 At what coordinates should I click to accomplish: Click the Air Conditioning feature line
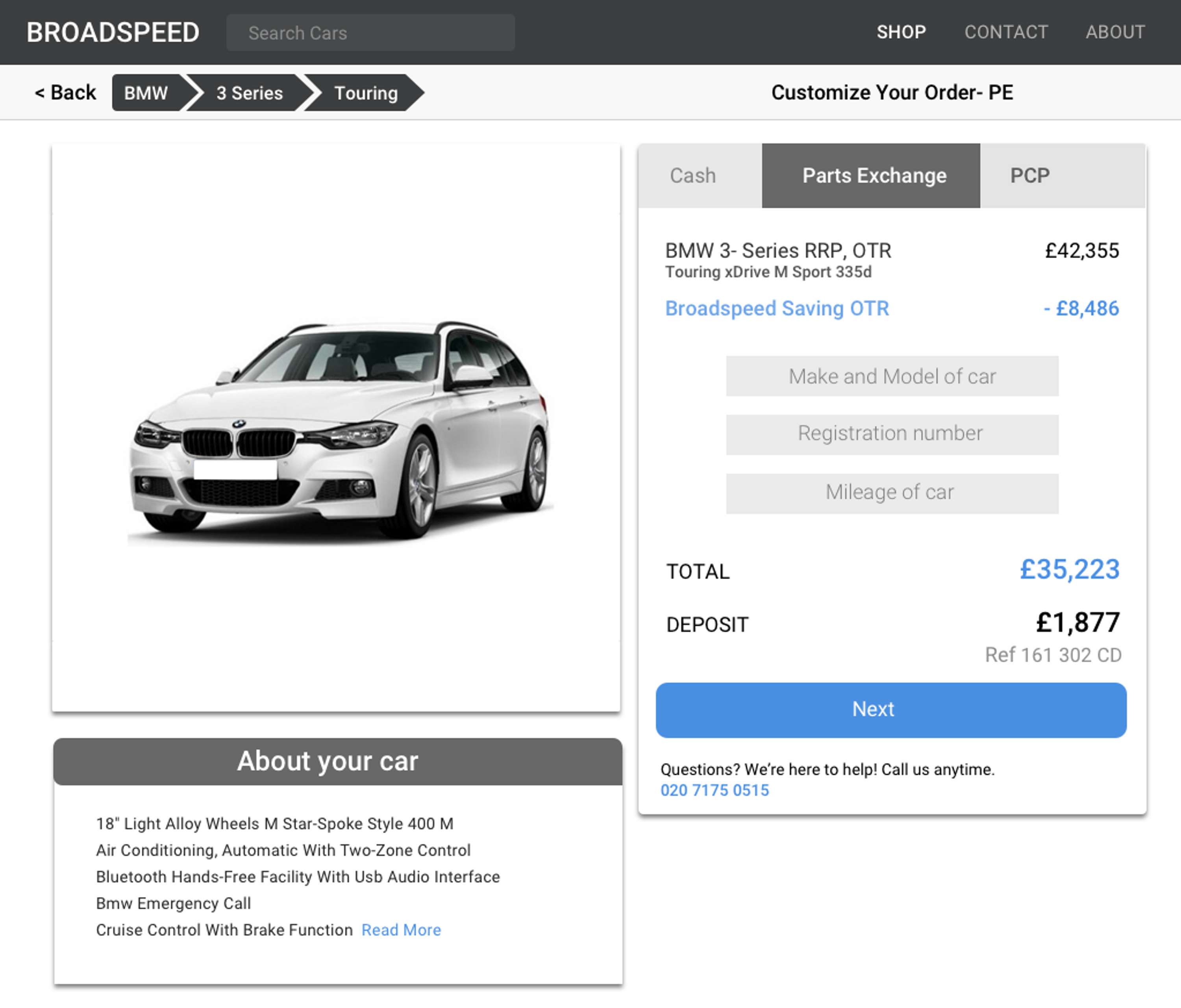click(x=283, y=850)
